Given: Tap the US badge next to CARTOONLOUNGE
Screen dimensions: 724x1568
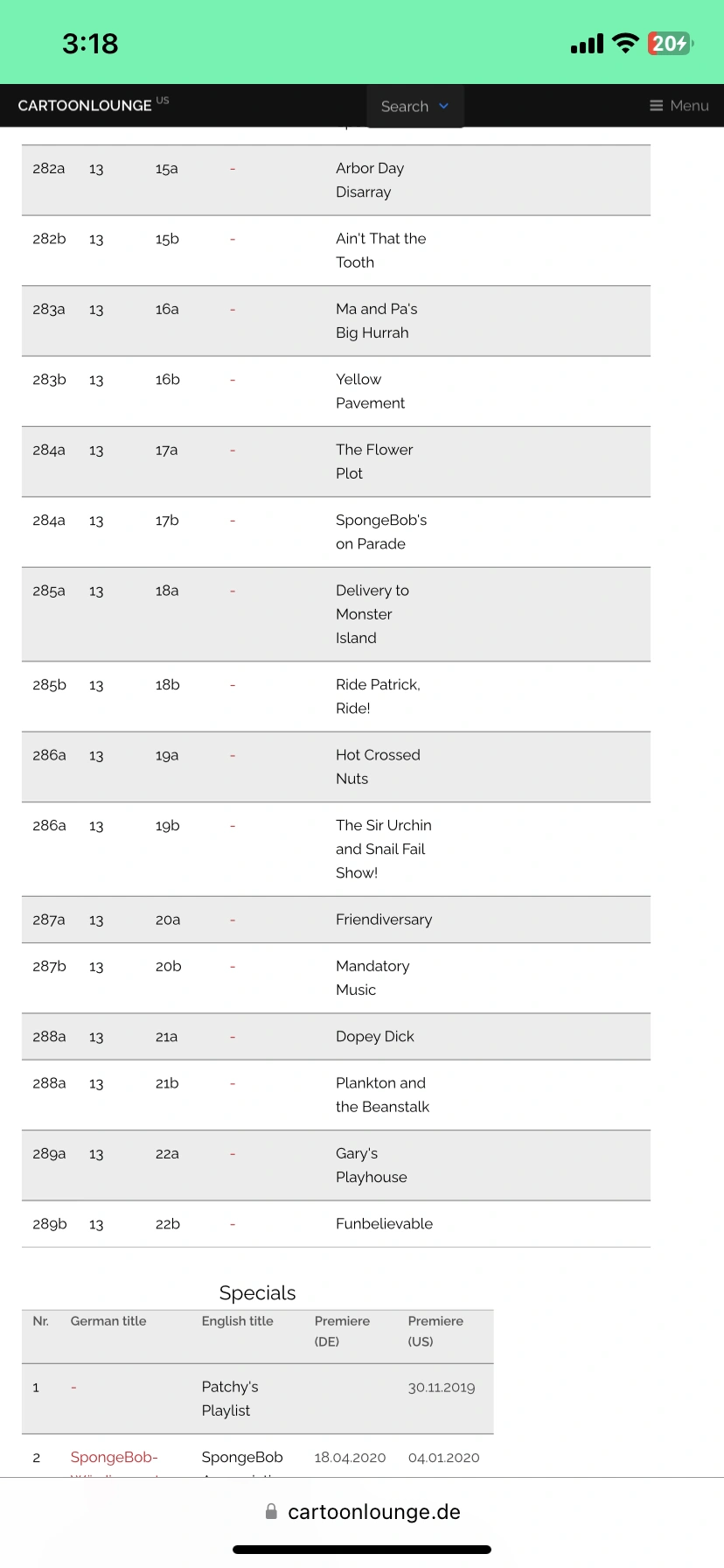Looking at the screenshot, I should 163,100.
